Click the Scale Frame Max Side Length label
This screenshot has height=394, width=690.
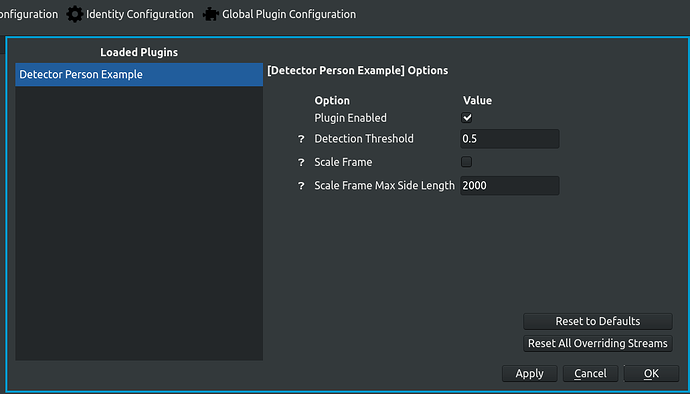pos(384,186)
